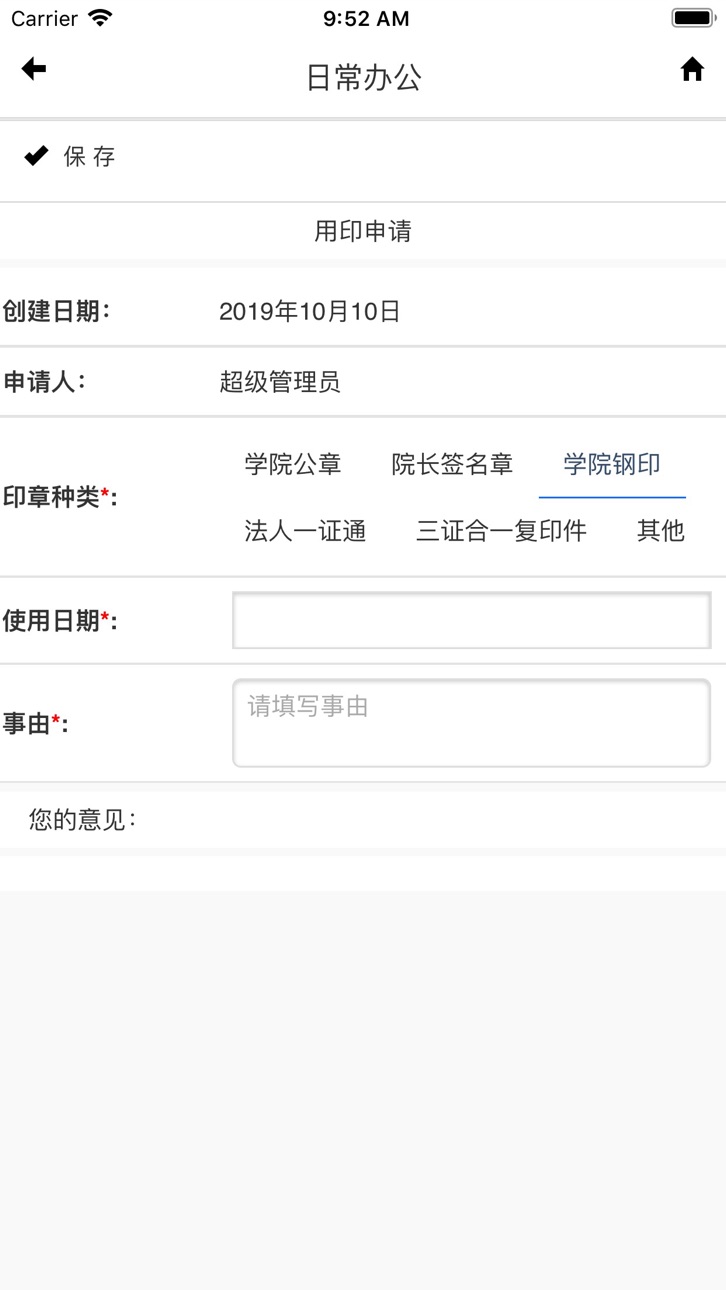Viewport: 726px width, 1290px height.
Task: Tap the 用印申请 form heading
Action: (363, 232)
